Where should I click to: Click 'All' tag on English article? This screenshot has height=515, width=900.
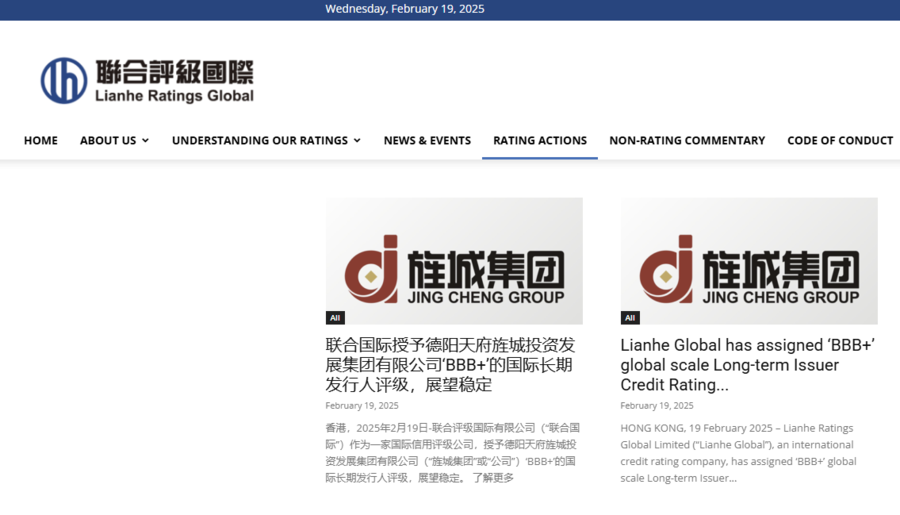coord(630,318)
